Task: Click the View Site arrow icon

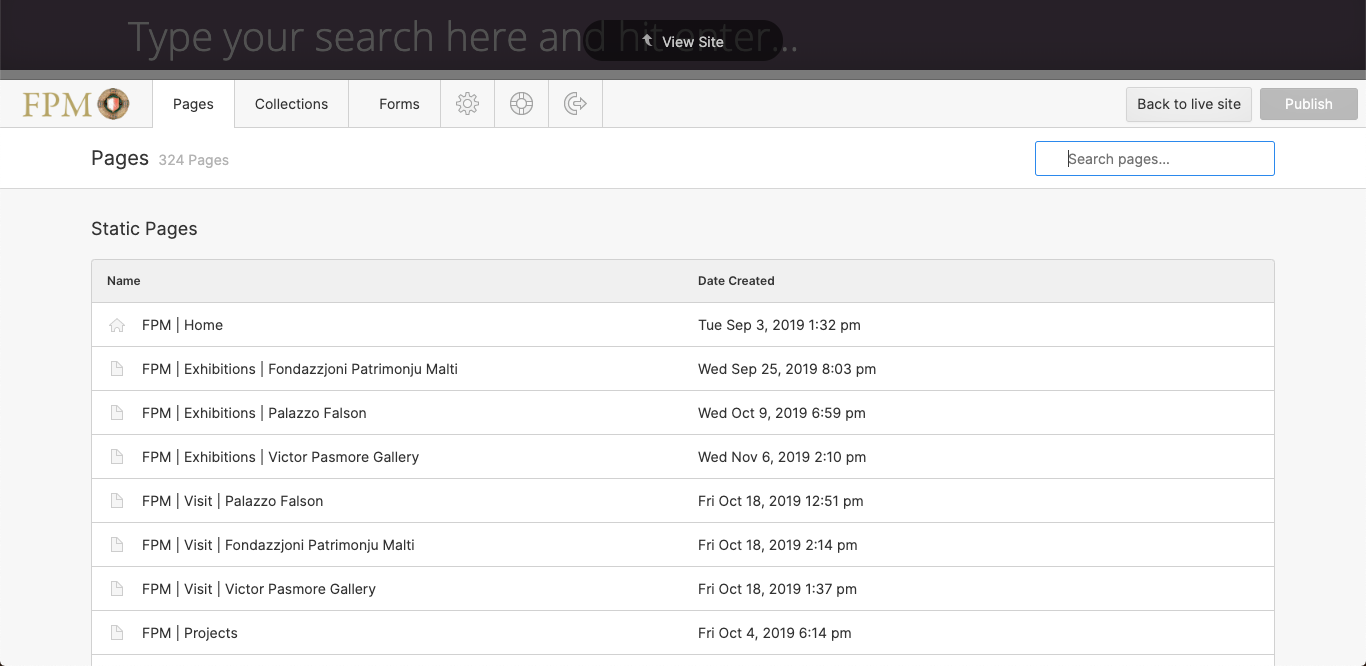Action: click(x=647, y=41)
